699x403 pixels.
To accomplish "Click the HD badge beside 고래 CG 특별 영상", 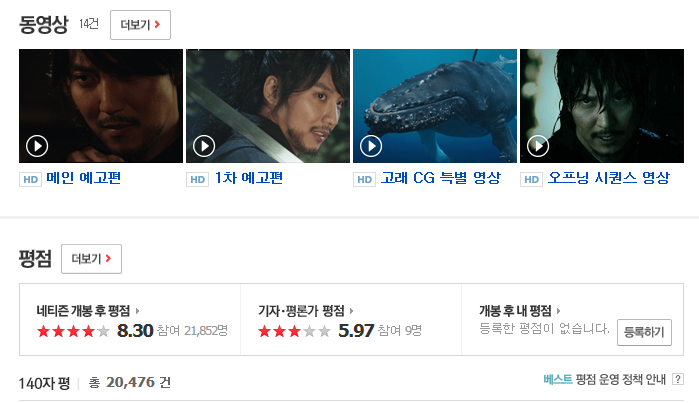I will 365,180.
